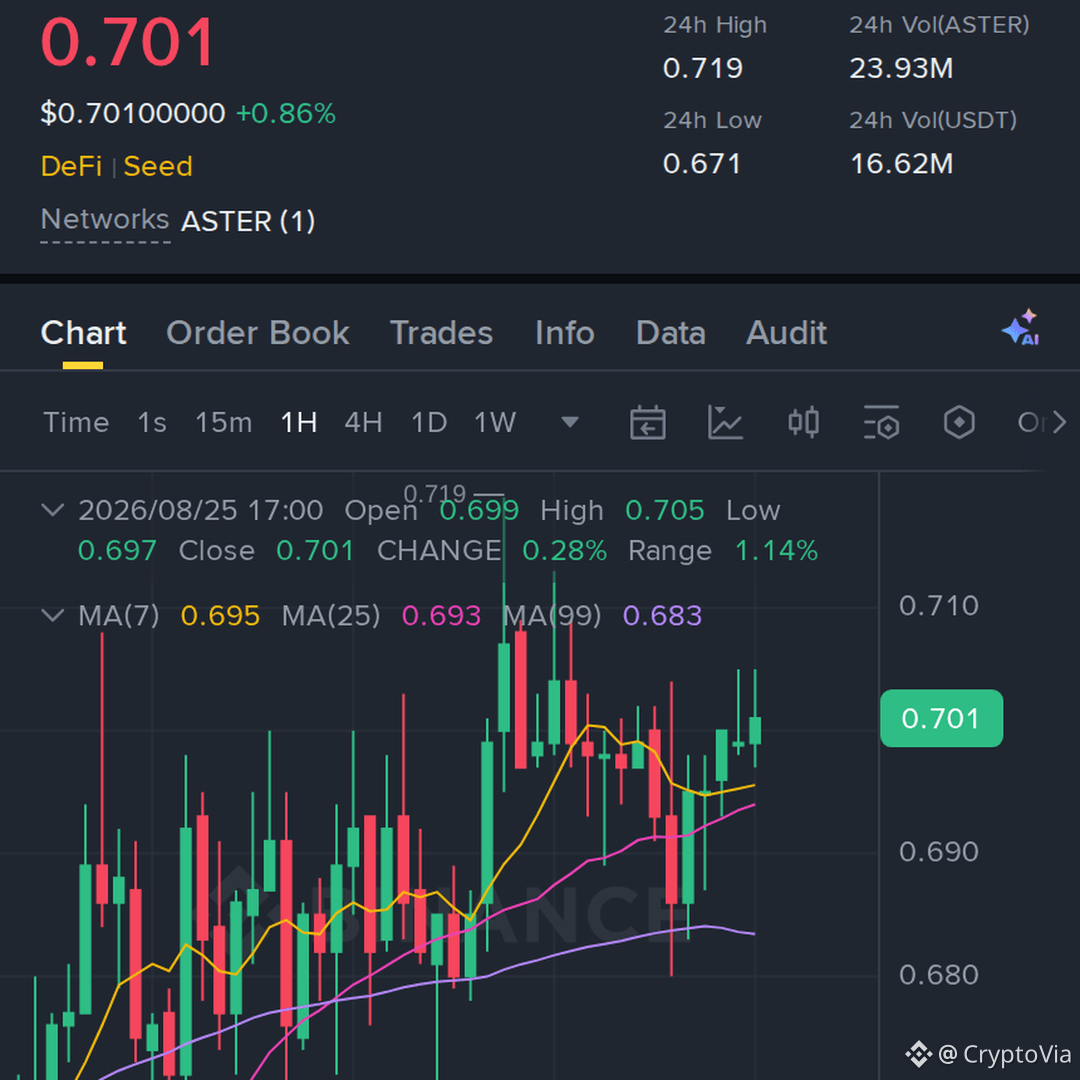Image resolution: width=1080 pixels, height=1080 pixels.
Task: Click the 0.680 price axis label
Action: 939,975
